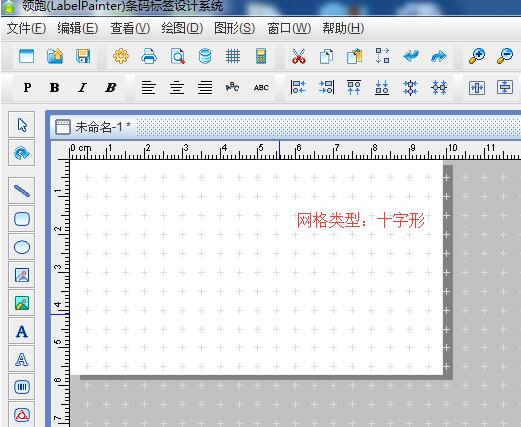Click the database cylinder icon
Screen dimensions: 521x427
[x=205, y=56]
